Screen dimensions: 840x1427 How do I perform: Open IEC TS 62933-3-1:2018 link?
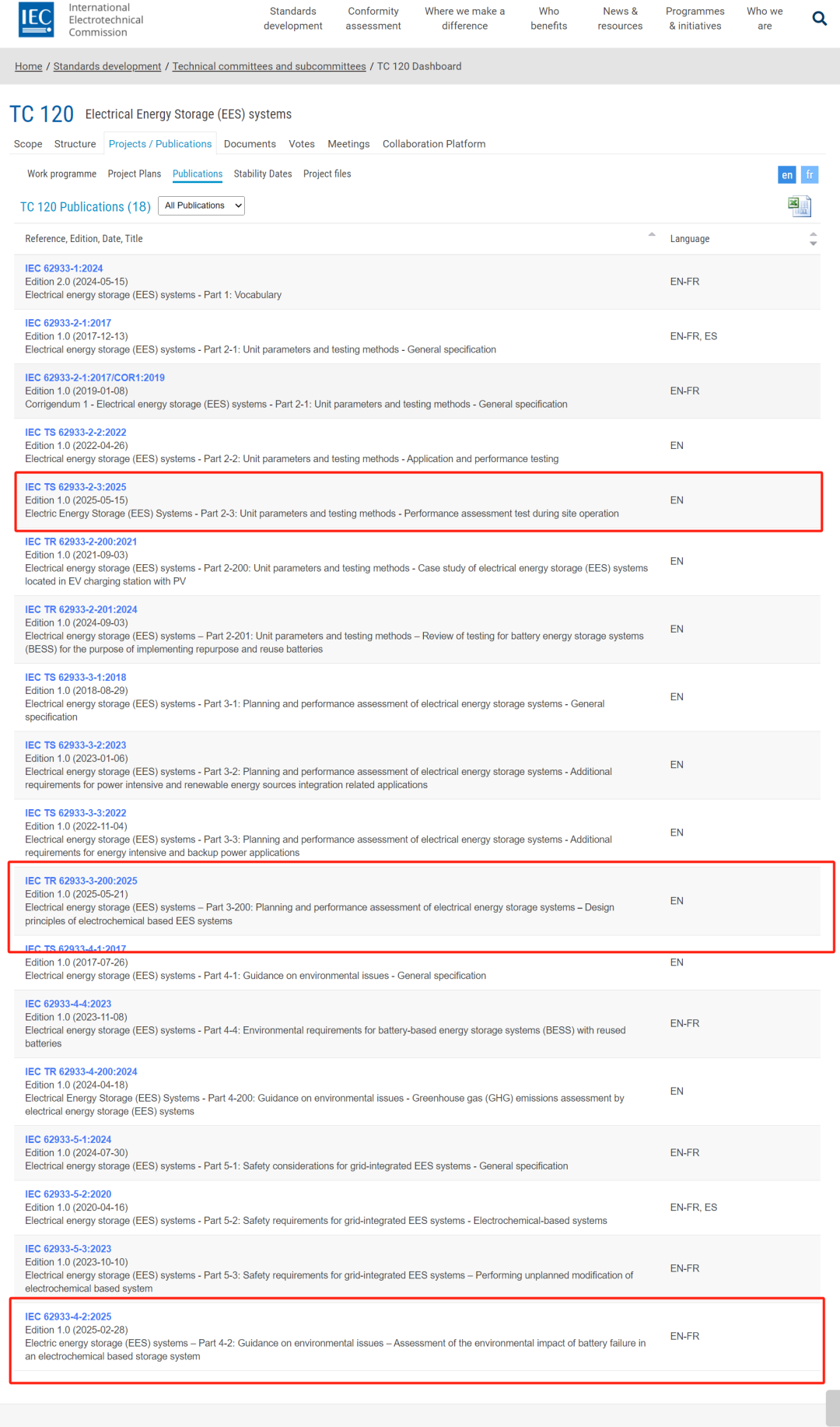(75, 677)
